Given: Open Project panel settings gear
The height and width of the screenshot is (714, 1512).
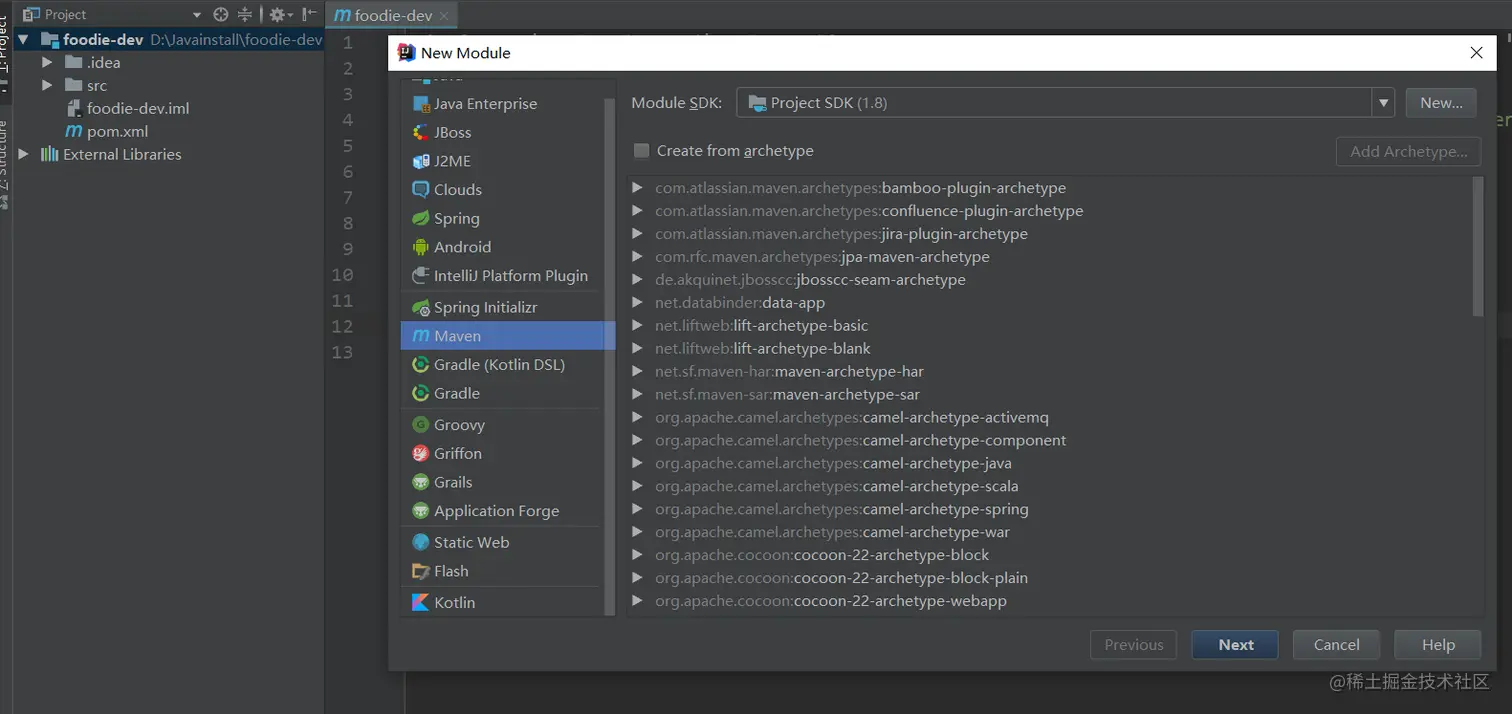Looking at the screenshot, I should 279,14.
